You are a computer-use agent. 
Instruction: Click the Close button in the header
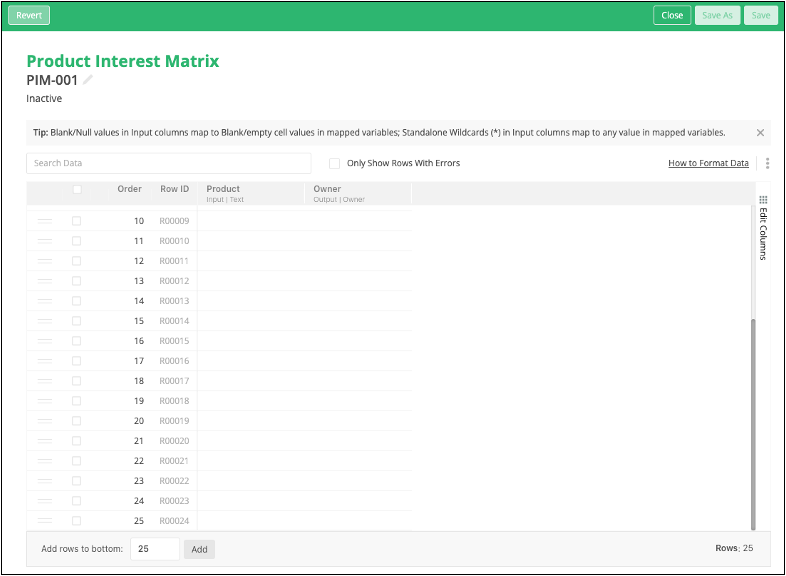coord(672,16)
